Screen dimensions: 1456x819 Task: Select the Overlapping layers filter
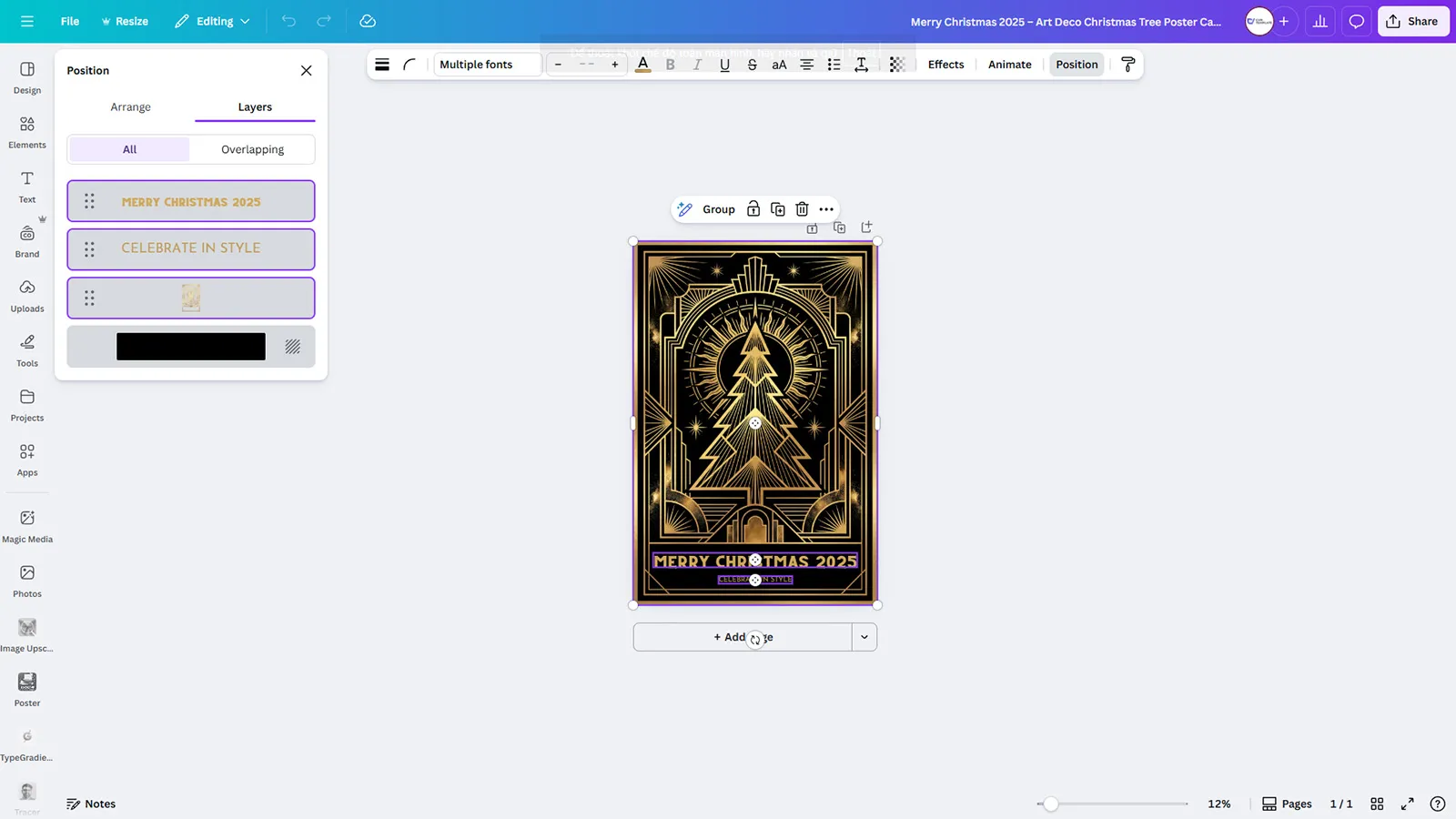252,149
